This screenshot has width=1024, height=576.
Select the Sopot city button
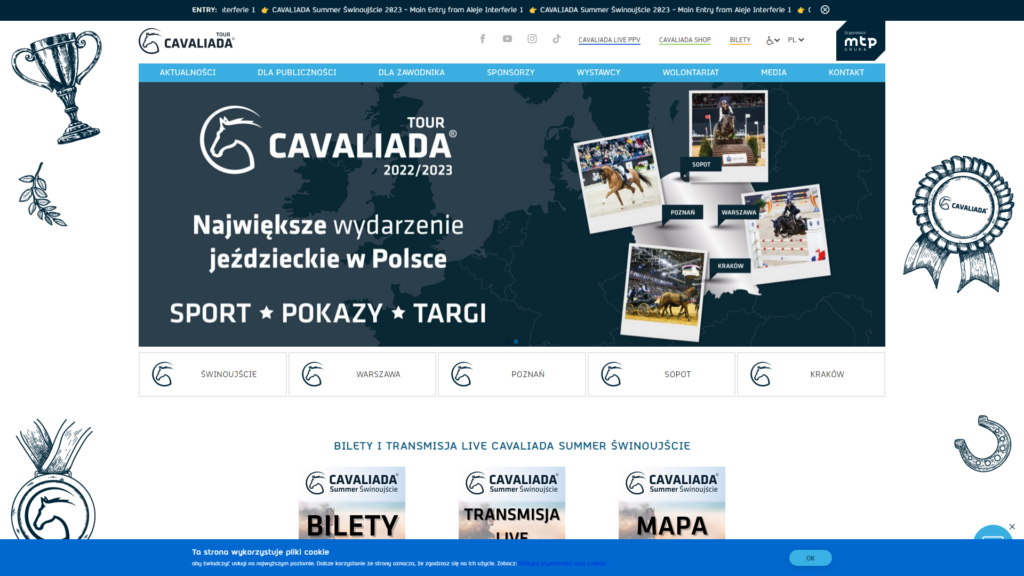click(662, 374)
